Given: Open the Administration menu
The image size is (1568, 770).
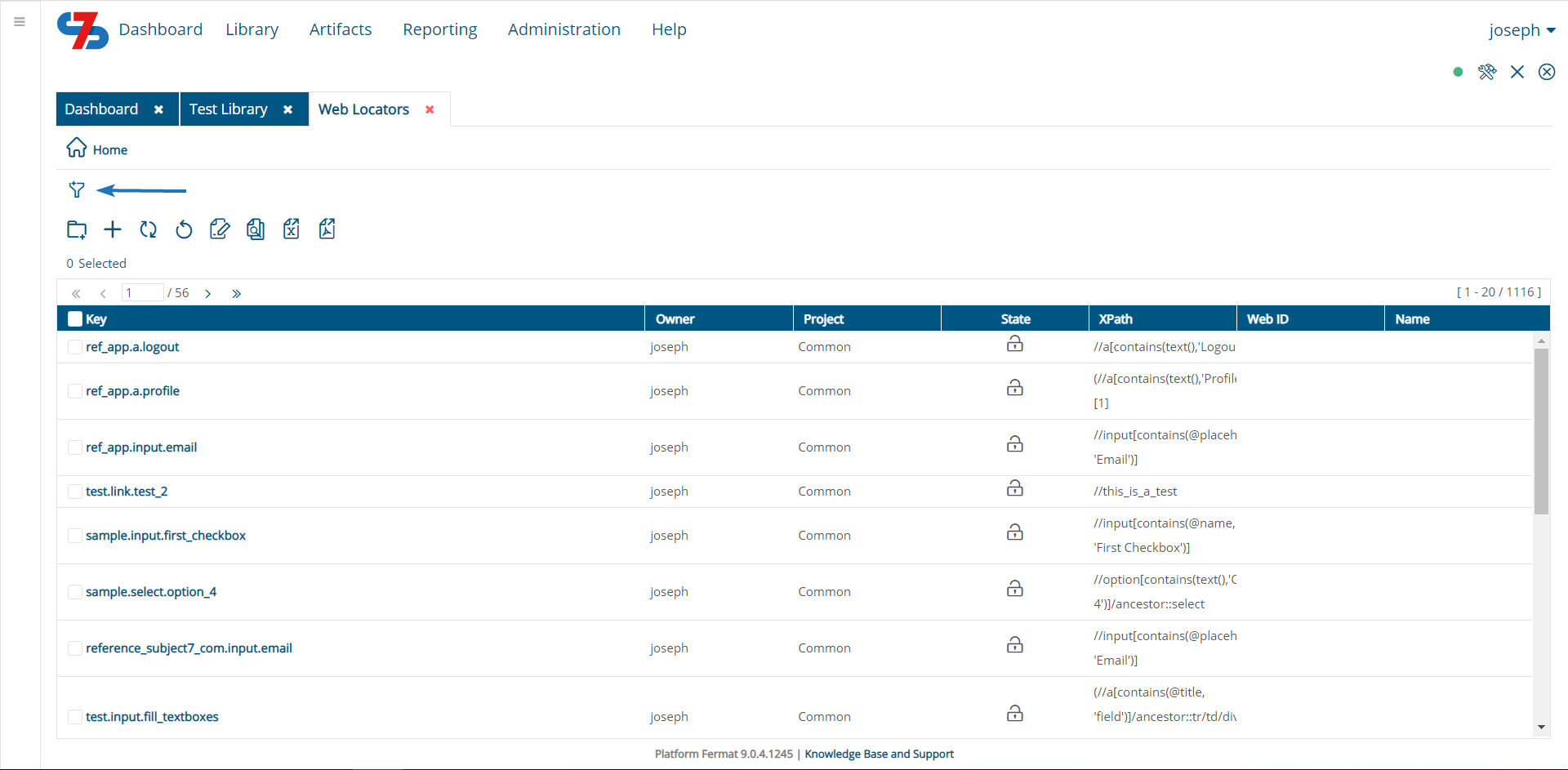Looking at the screenshot, I should (563, 29).
